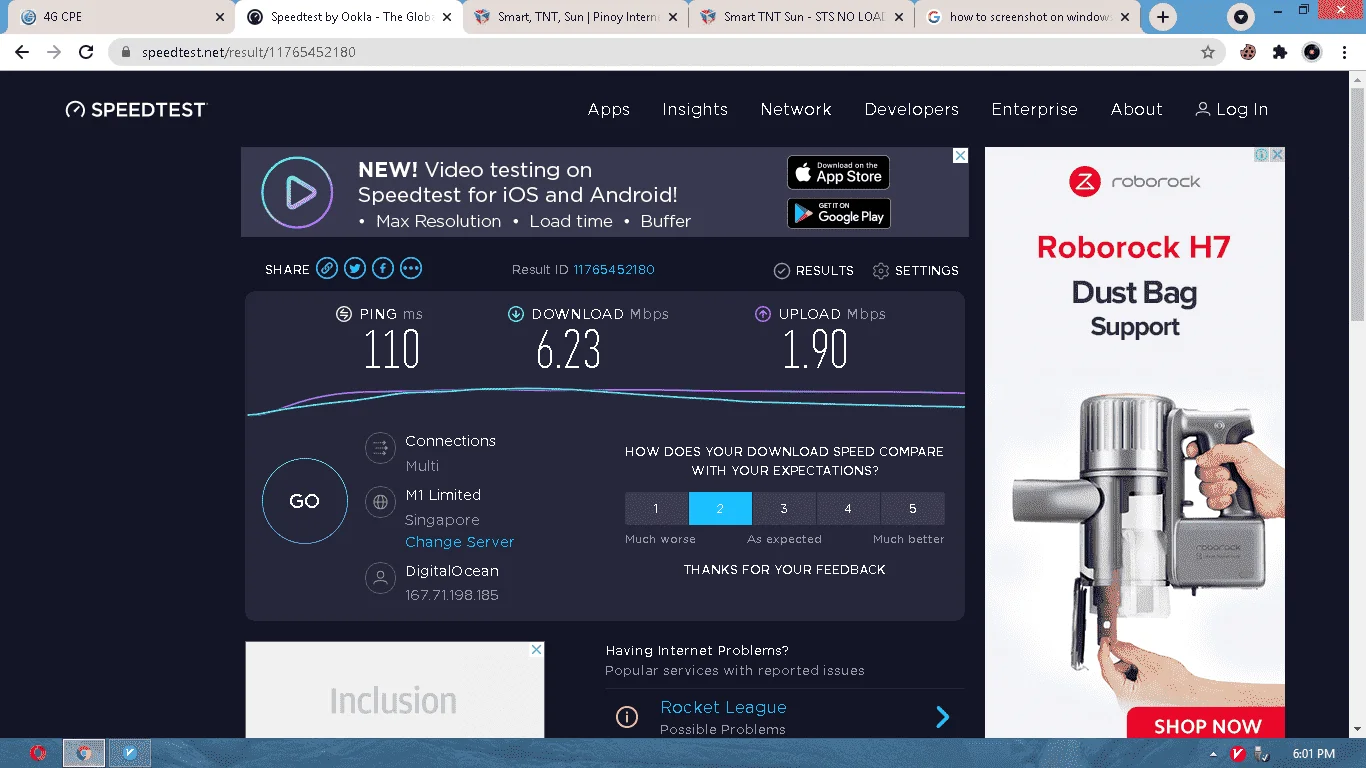Open more share options ellipsis icon

coord(411,268)
